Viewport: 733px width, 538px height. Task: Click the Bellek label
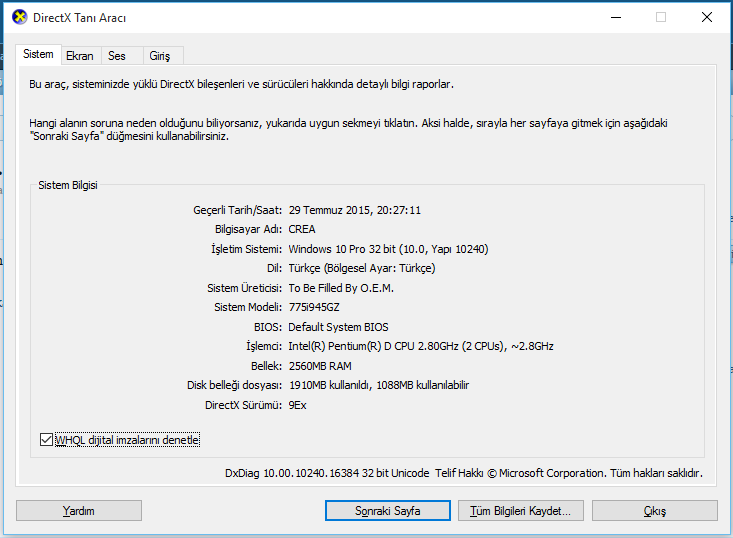(266, 366)
